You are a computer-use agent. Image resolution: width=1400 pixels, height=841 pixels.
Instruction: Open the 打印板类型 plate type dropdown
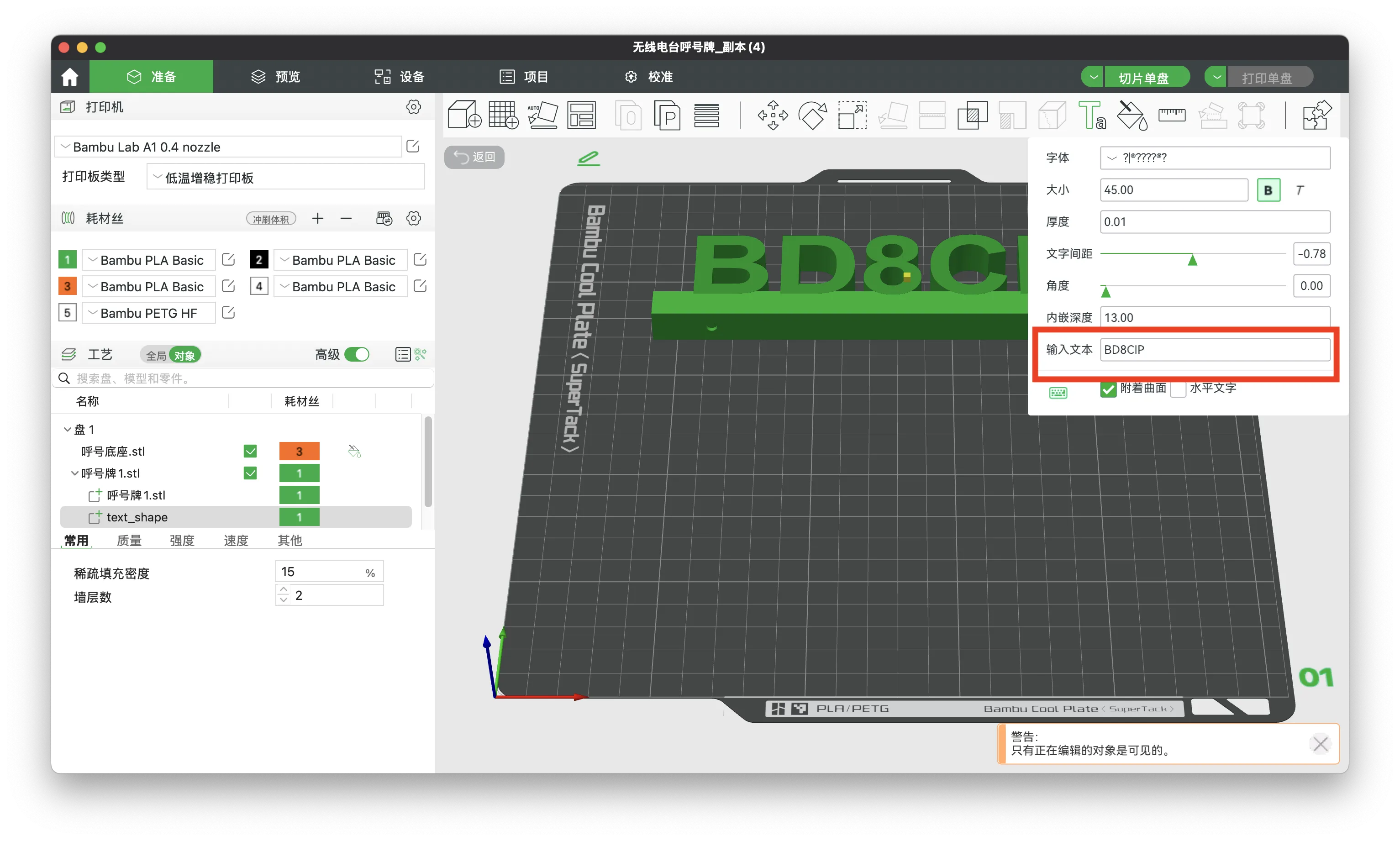click(x=286, y=178)
